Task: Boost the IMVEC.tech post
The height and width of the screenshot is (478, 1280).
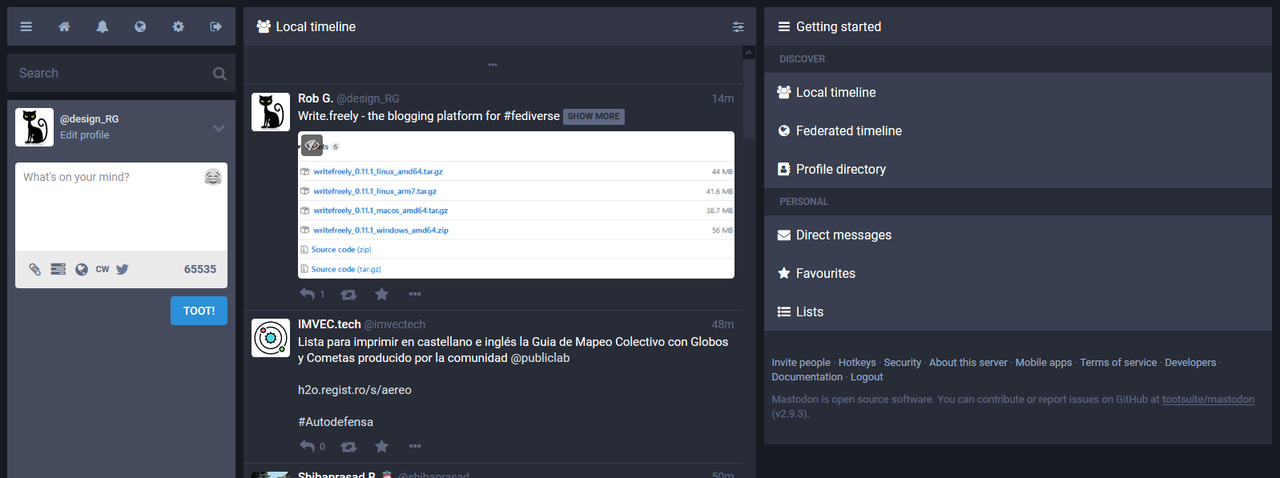Action: pyautogui.click(x=348, y=447)
